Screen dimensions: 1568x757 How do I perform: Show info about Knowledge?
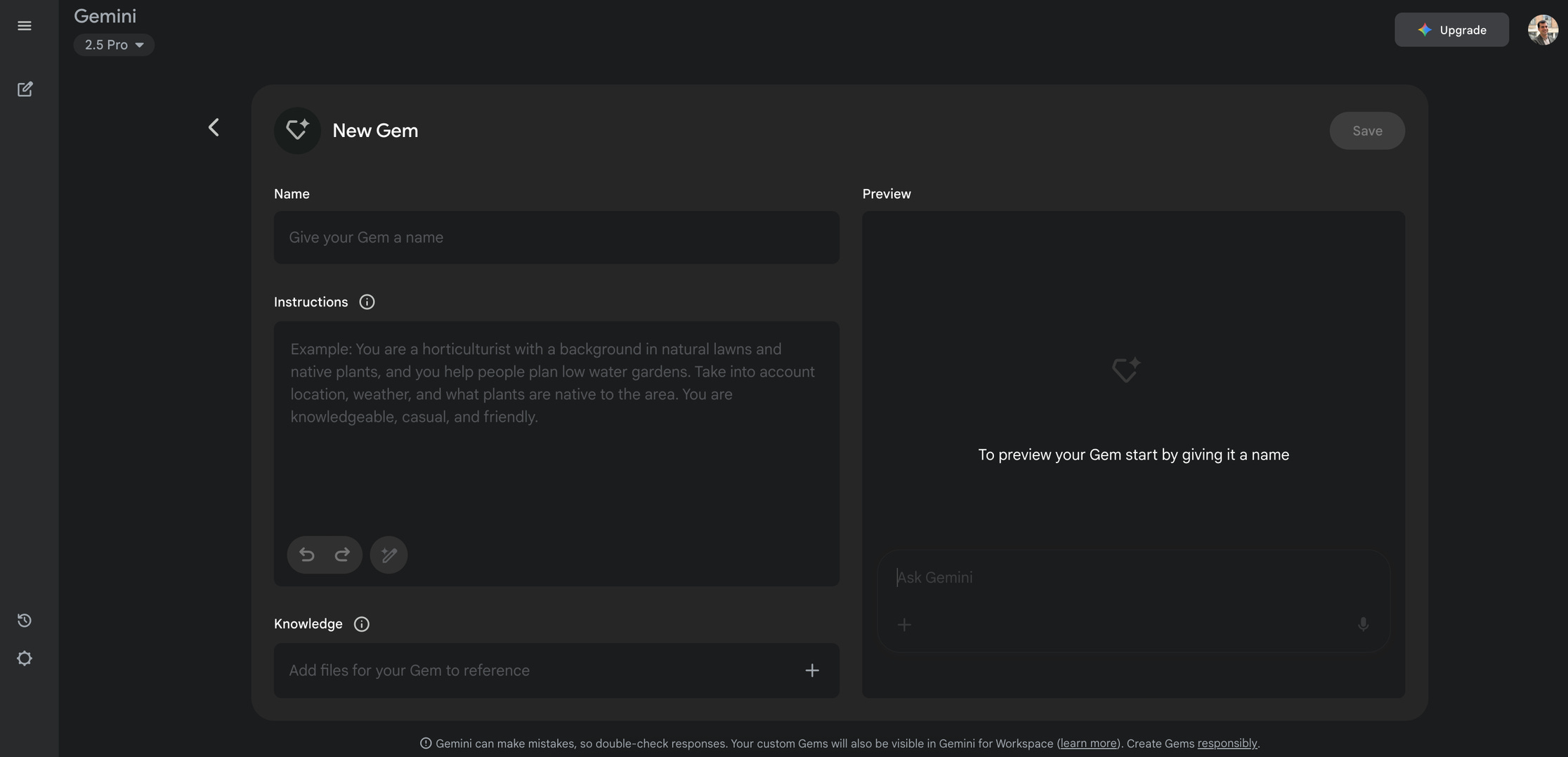point(362,624)
